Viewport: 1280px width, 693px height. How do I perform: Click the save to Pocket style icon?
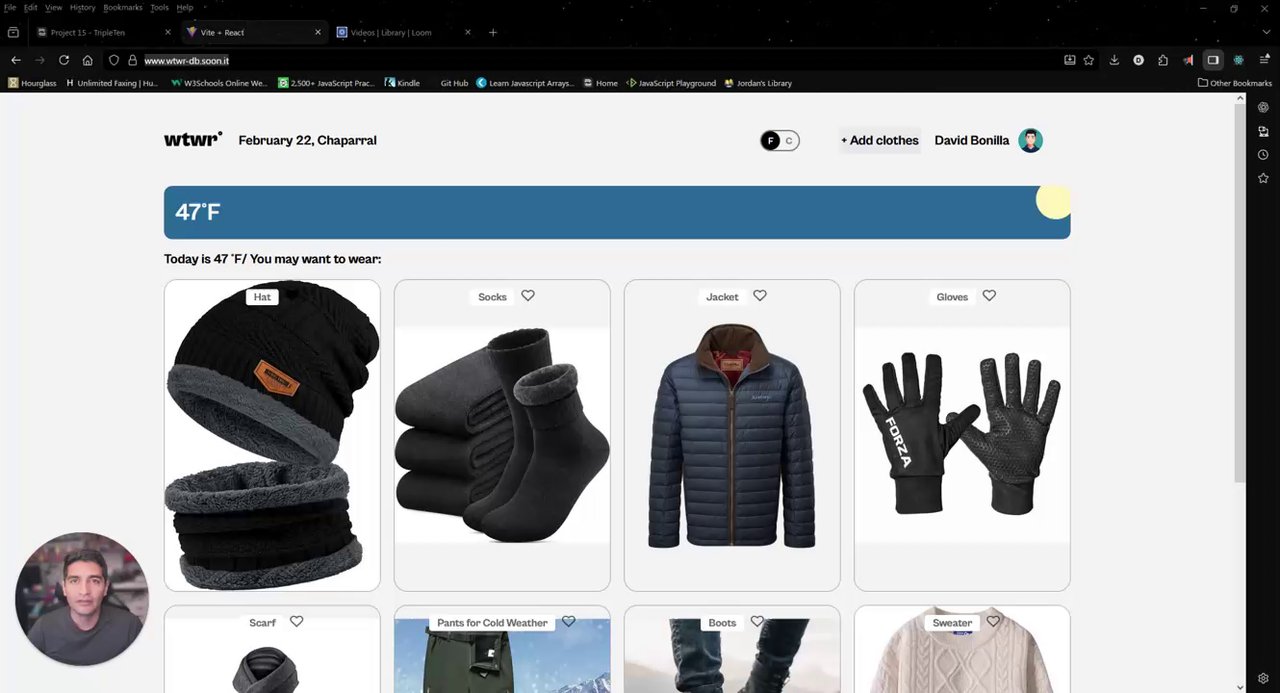1069,60
